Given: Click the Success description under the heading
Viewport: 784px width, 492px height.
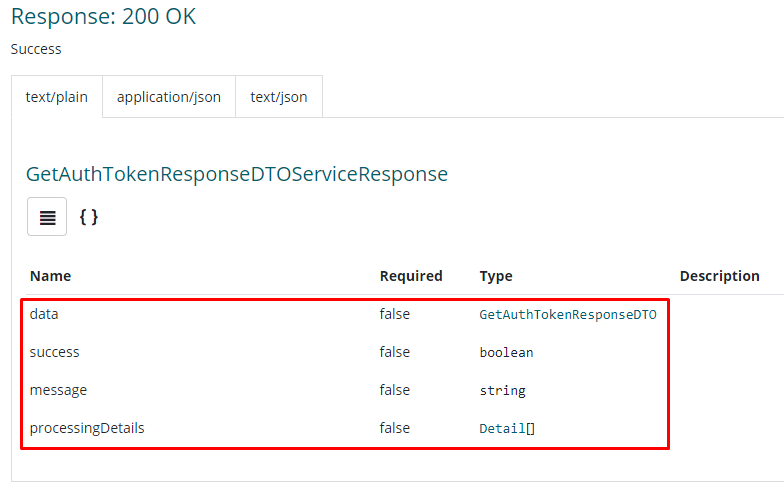Looking at the screenshot, I should [x=36, y=49].
